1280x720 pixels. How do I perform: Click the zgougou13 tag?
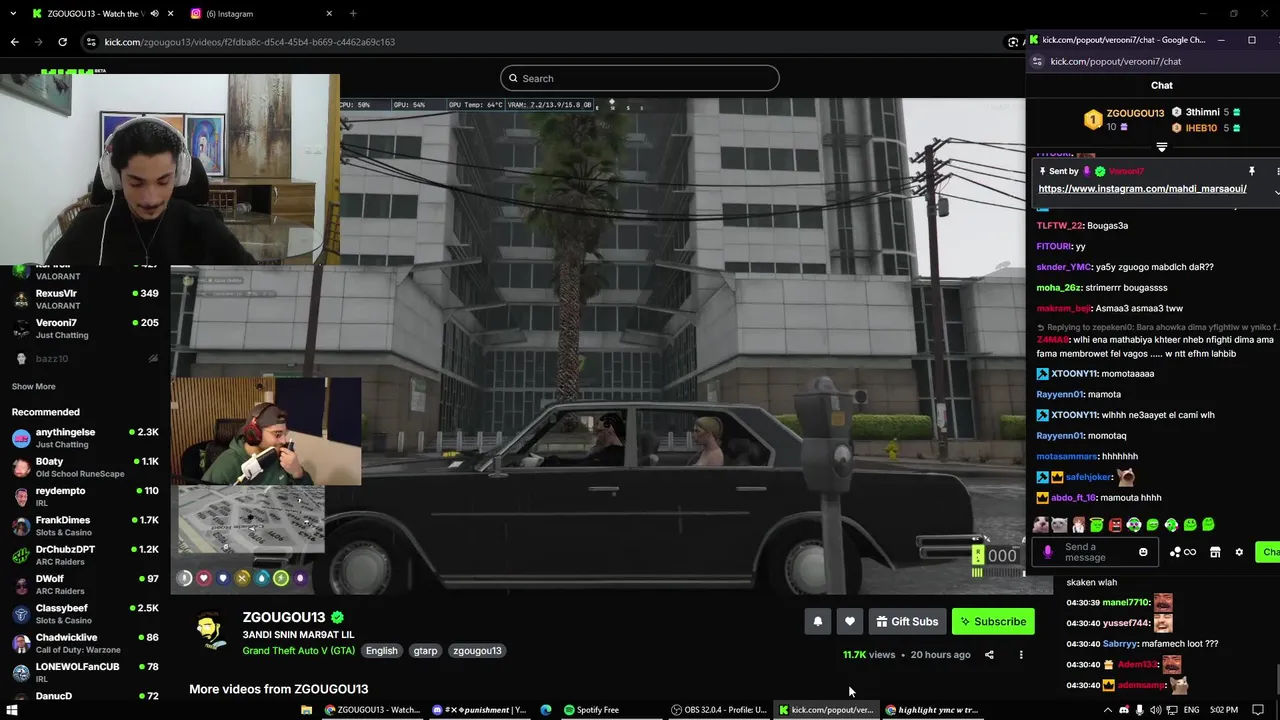tap(477, 651)
